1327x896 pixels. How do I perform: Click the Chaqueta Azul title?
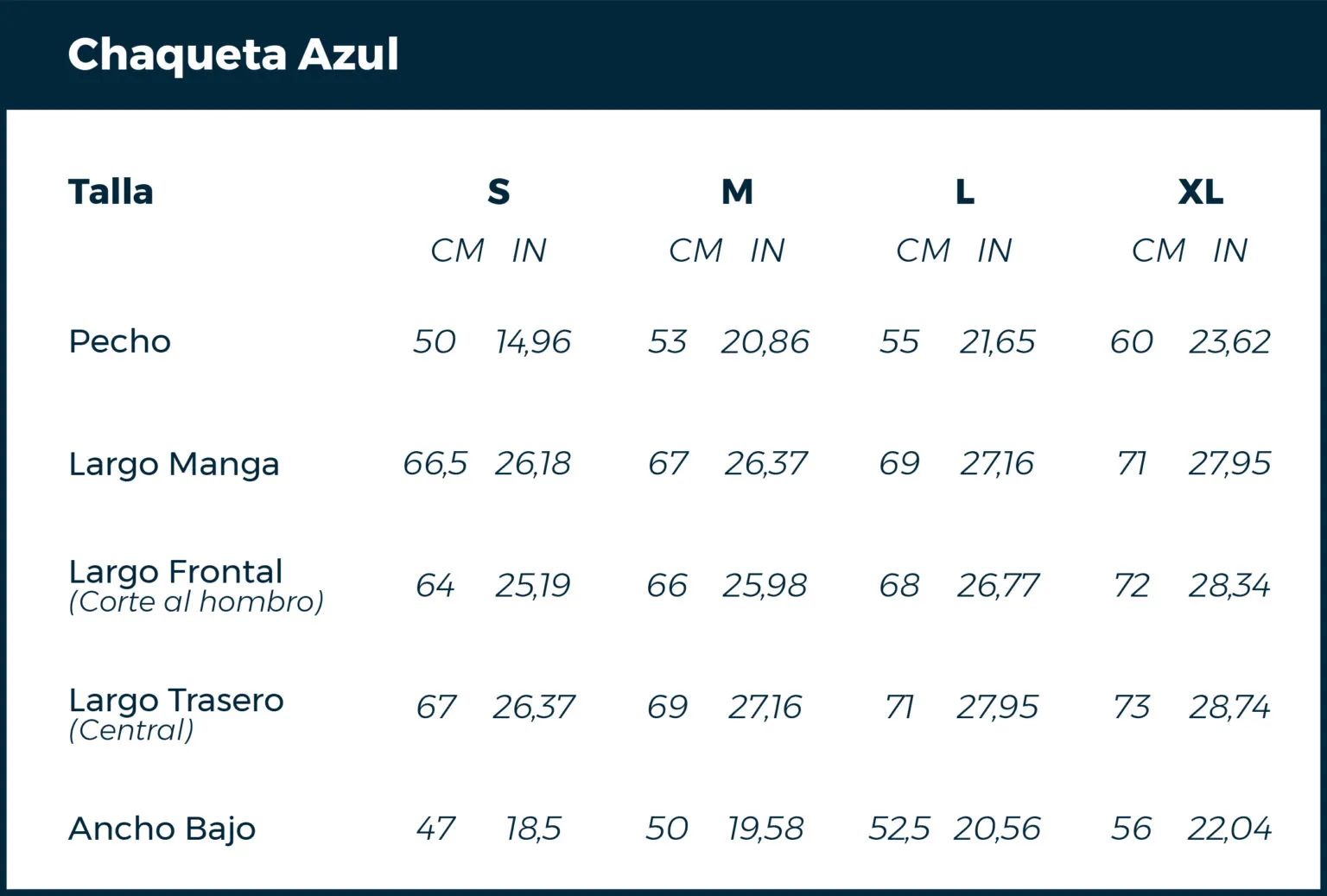point(233,55)
